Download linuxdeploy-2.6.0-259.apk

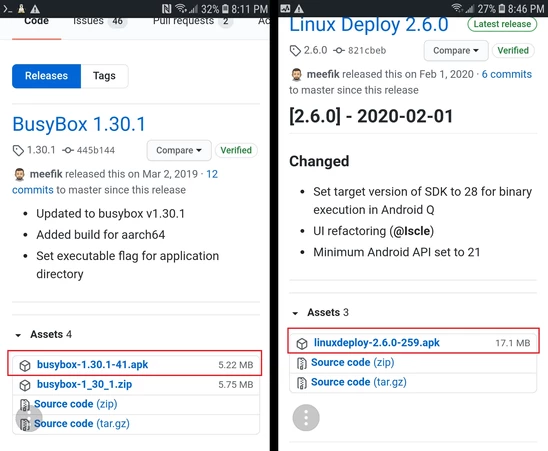(377, 343)
